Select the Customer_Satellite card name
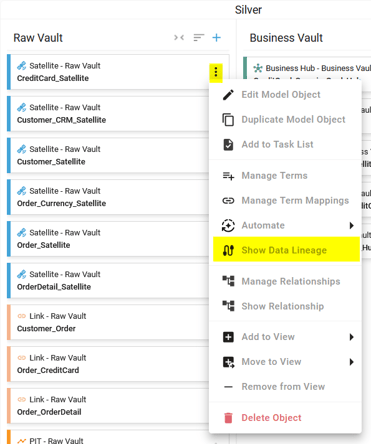Image resolution: width=371 pixels, height=444 pixels. (51, 162)
